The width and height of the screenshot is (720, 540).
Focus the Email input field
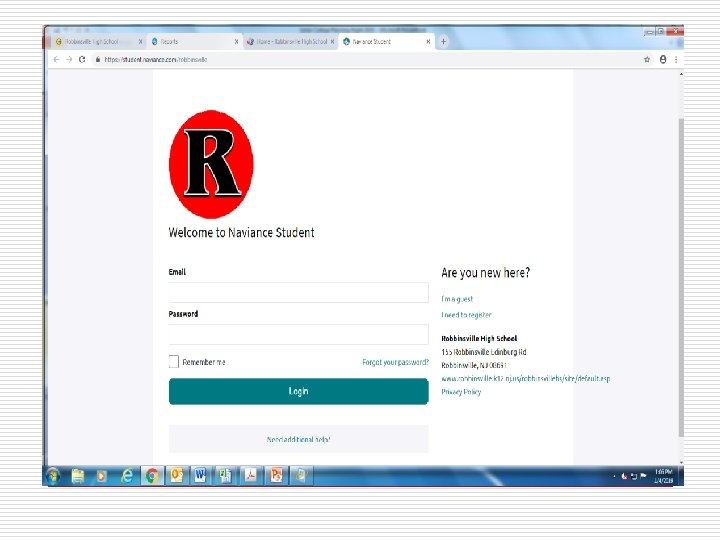(x=298, y=292)
